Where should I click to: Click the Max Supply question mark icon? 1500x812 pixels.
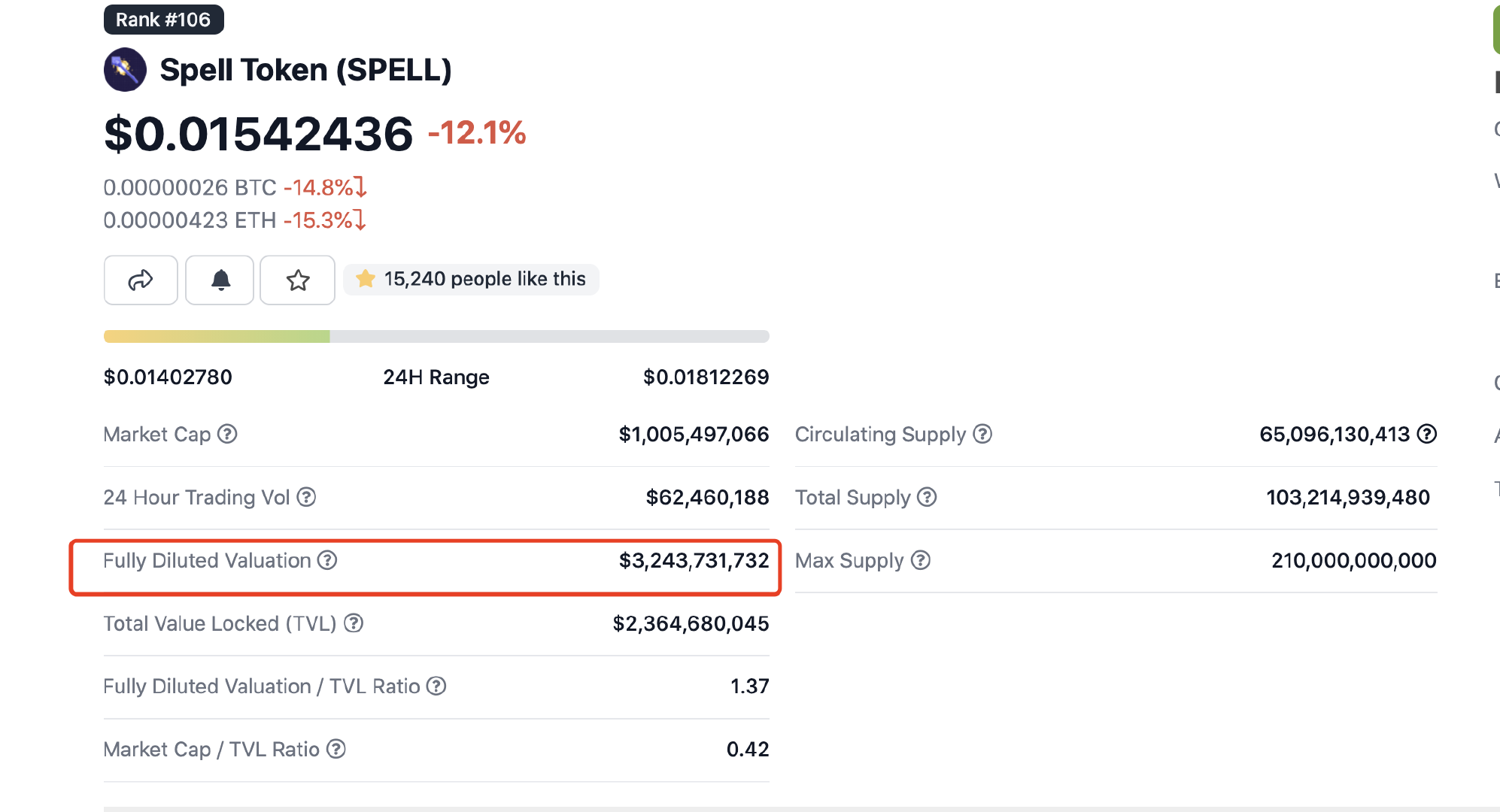[x=919, y=560]
